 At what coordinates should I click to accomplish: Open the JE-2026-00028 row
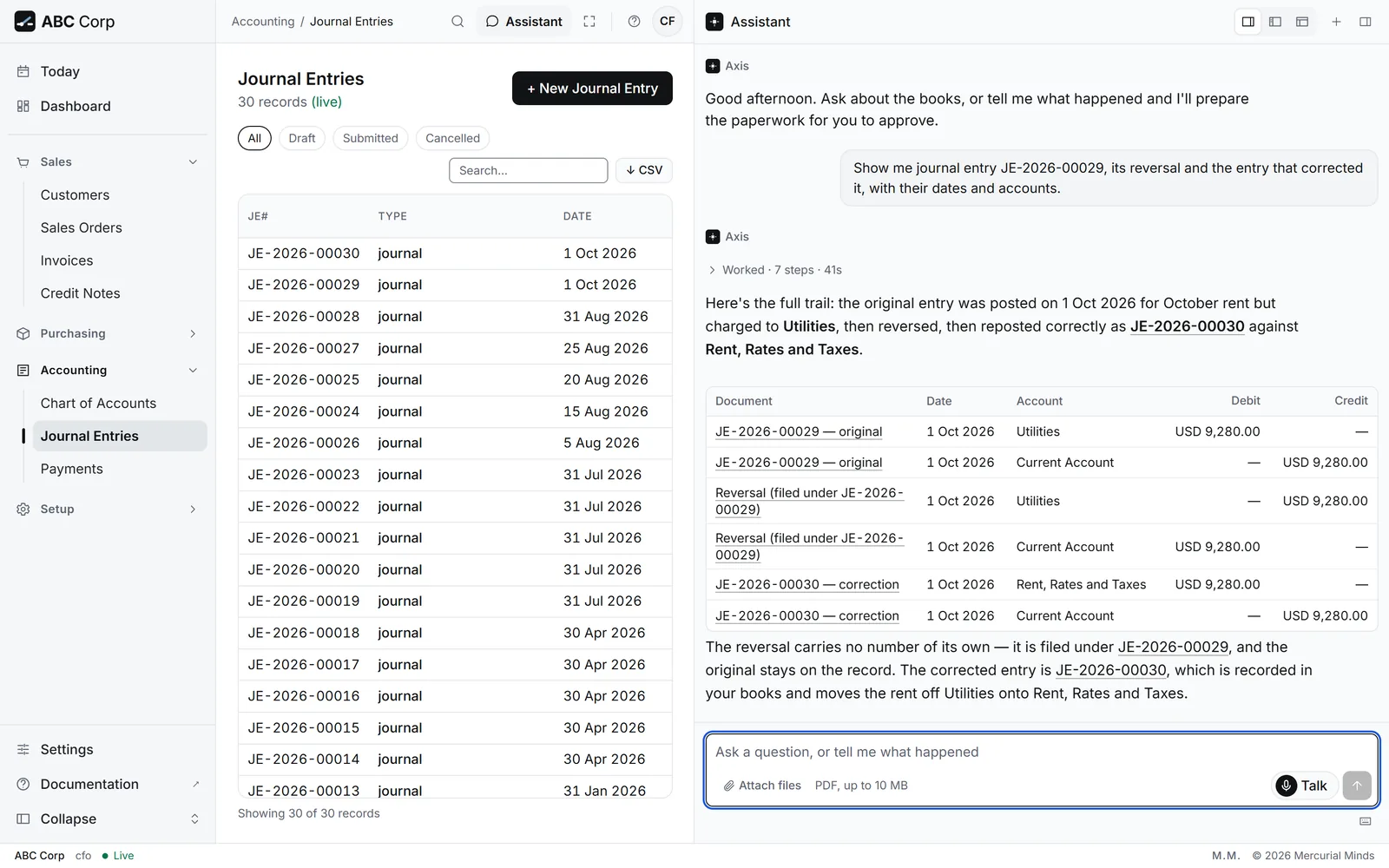click(455, 317)
